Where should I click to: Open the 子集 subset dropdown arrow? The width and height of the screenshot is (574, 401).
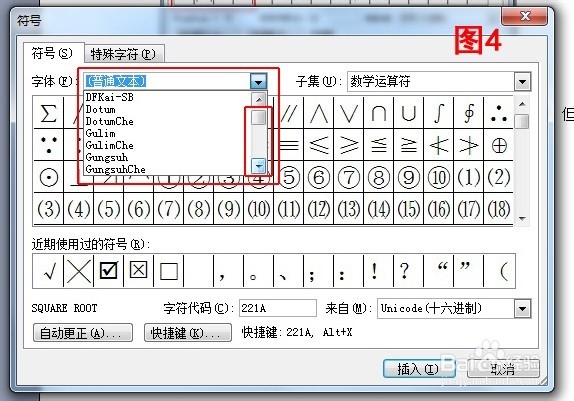[x=522, y=82]
